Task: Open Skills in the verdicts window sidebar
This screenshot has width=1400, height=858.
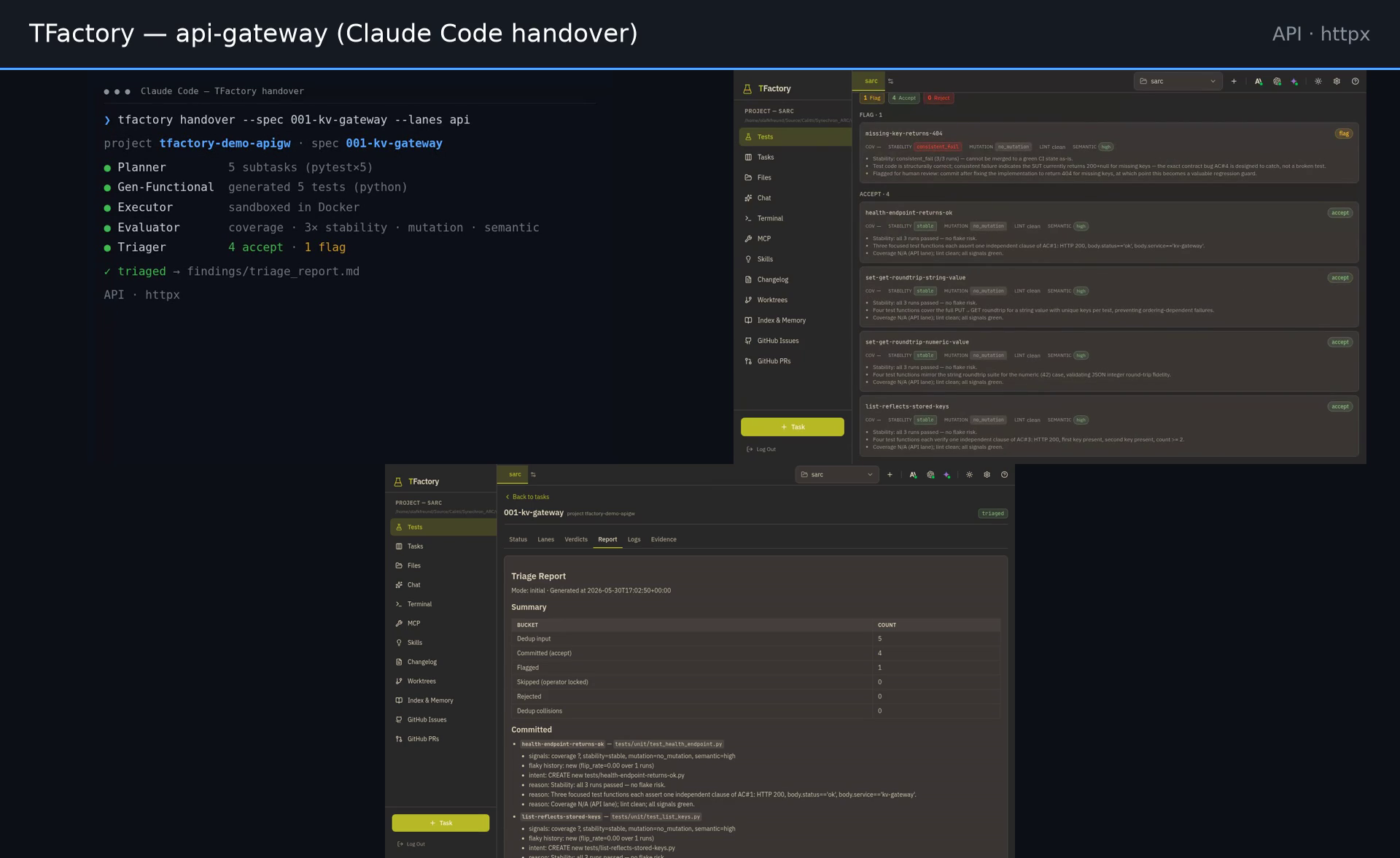Action: point(795,260)
